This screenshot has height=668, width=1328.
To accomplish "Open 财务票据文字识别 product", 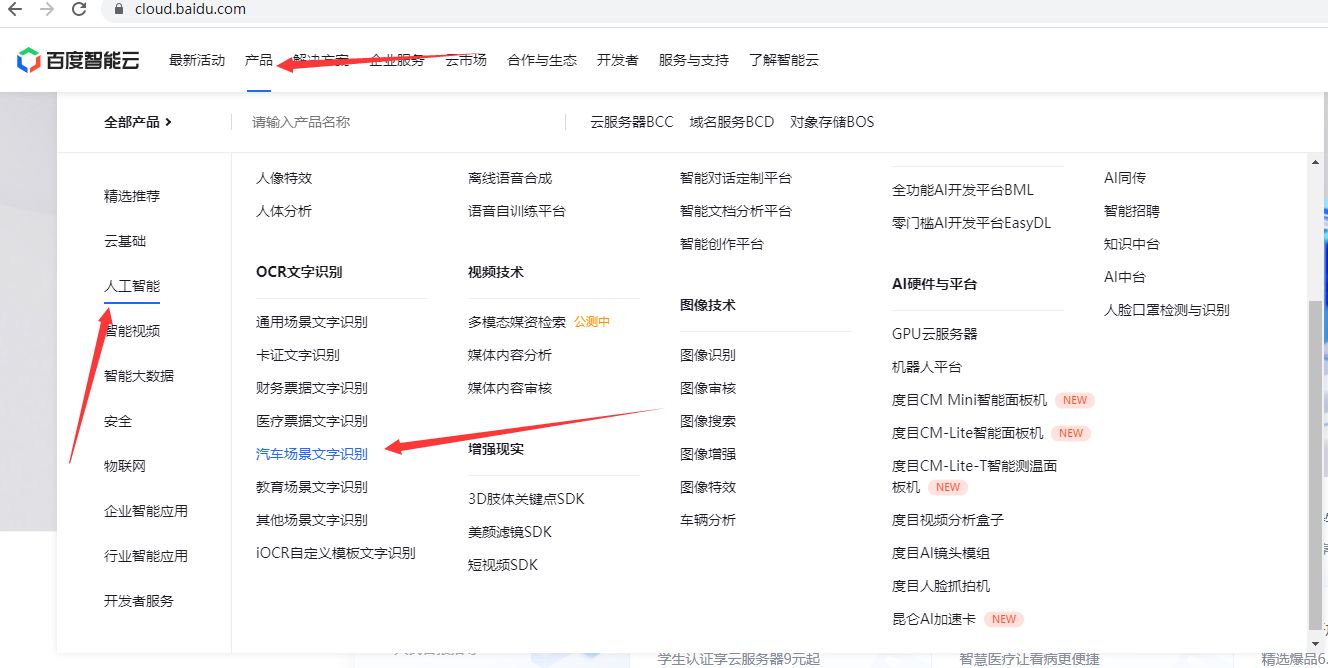I will click(312, 388).
